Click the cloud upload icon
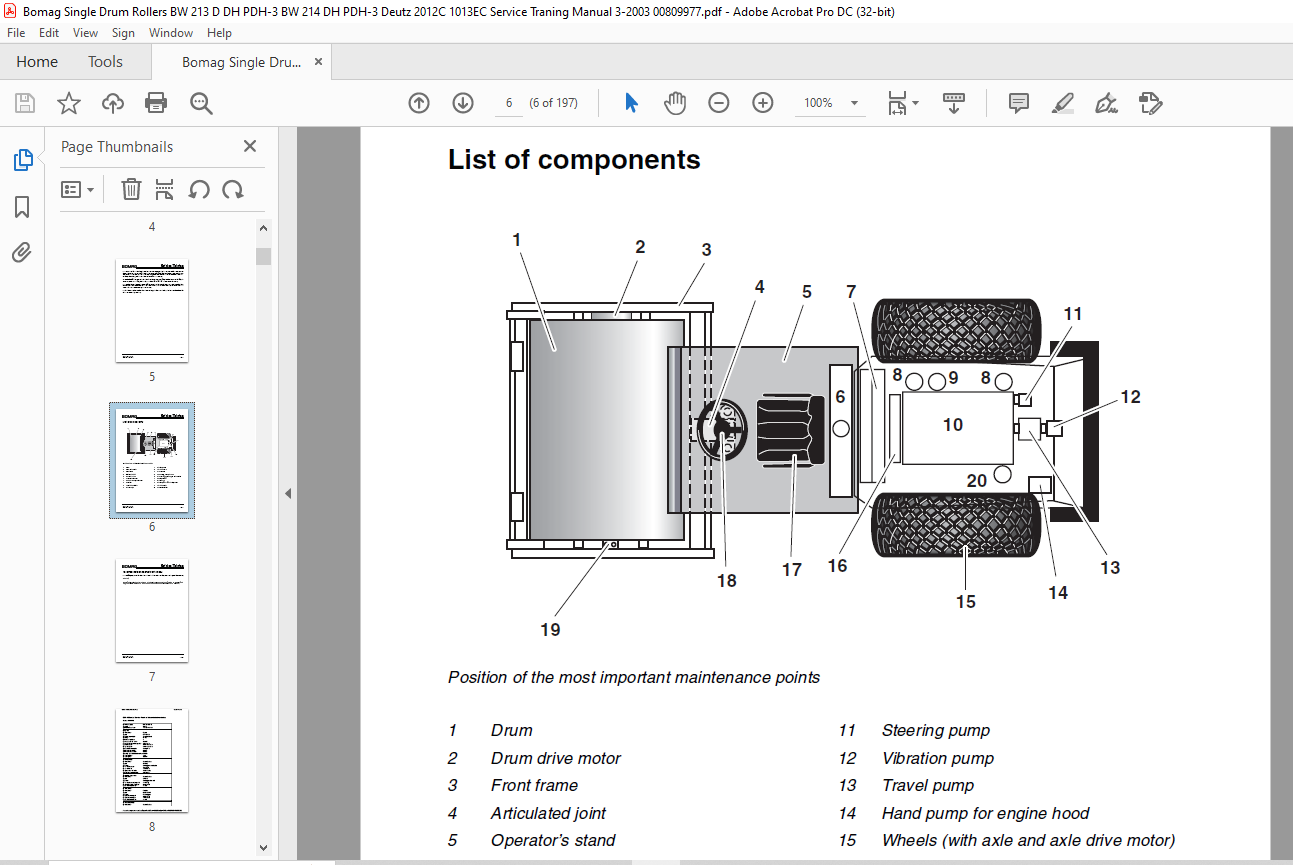1293x865 pixels. pyautogui.click(x=113, y=103)
